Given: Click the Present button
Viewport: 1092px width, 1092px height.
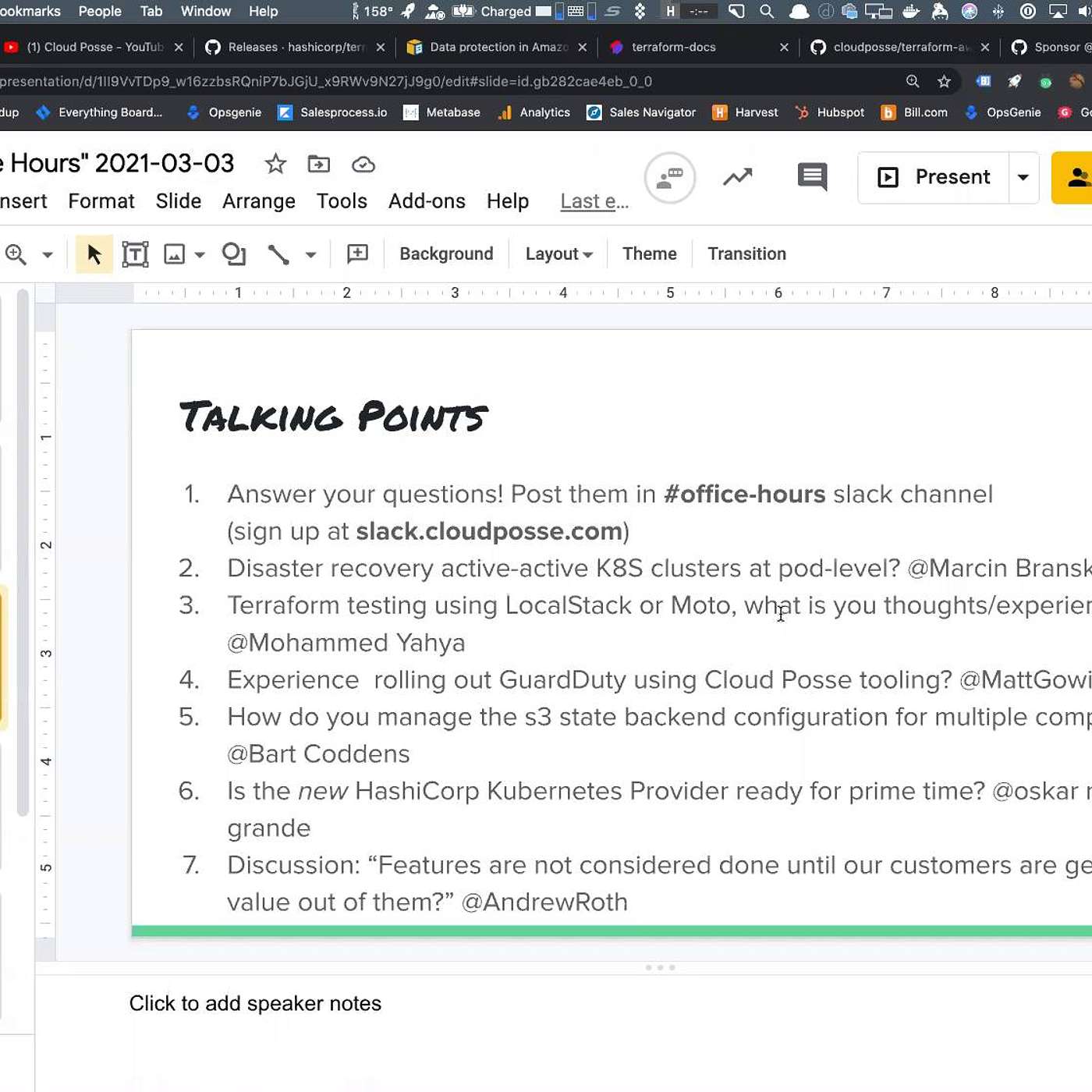Looking at the screenshot, I should (x=934, y=177).
